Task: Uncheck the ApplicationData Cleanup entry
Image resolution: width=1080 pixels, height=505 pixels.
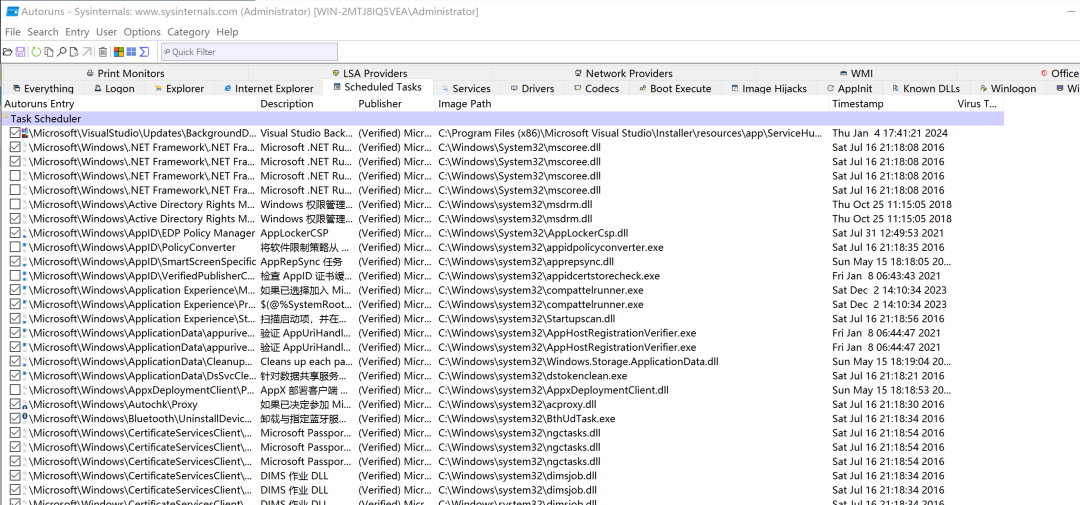Action: (15, 361)
